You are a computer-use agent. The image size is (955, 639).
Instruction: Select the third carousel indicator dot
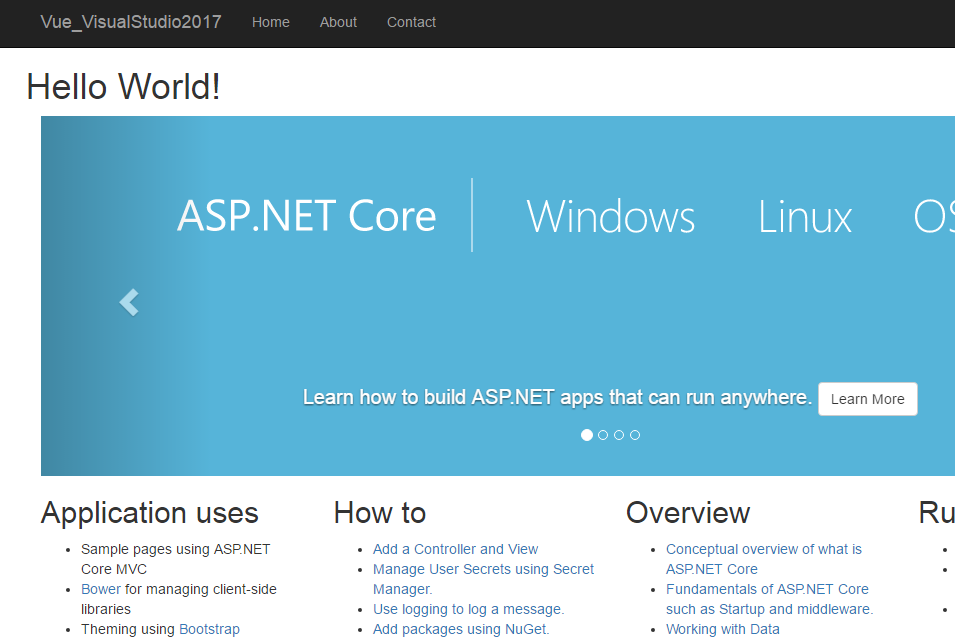[619, 435]
